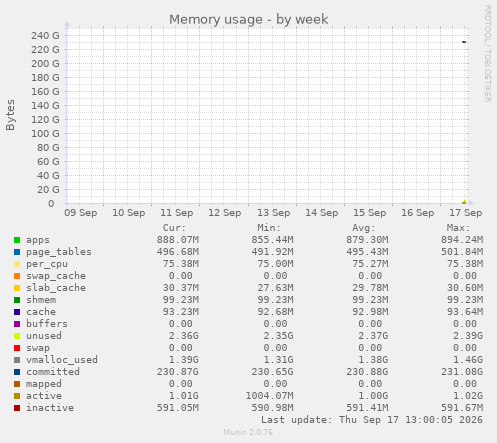Click the page_tables average value 495.43M
This screenshot has height=443, width=497.
(367, 252)
